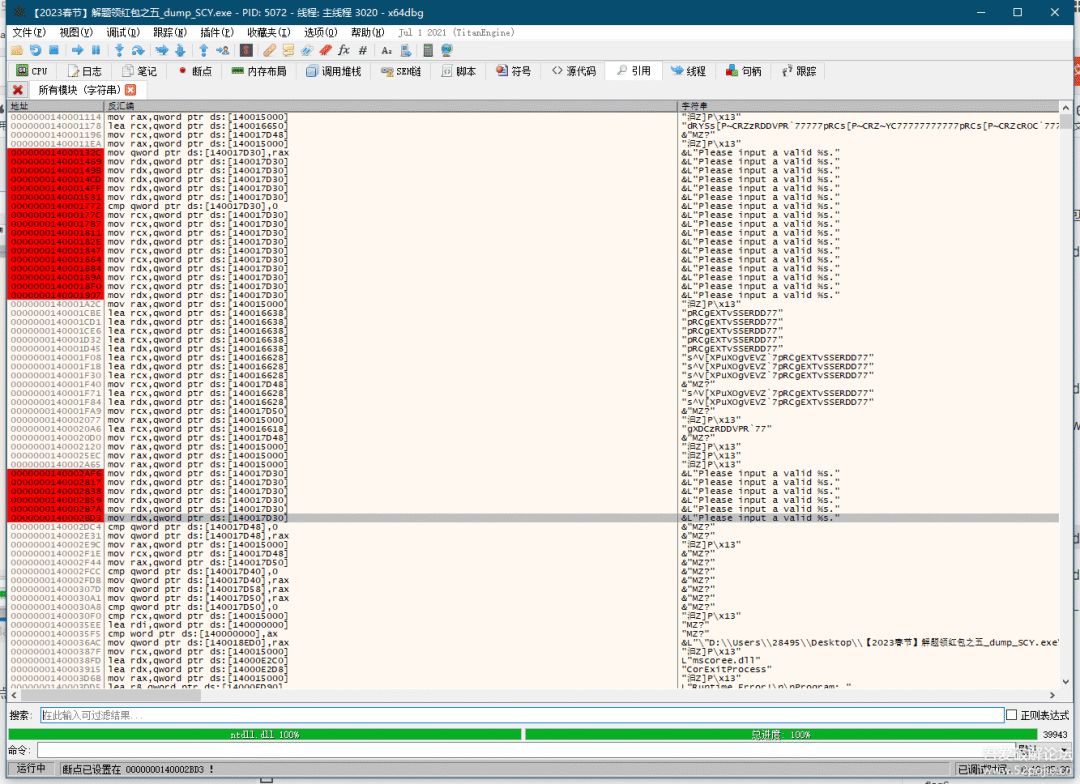Click the ntdll.dll 100% progress bar
Image resolution: width=1080 pixels, height=784 pixels.
[264, 734]
